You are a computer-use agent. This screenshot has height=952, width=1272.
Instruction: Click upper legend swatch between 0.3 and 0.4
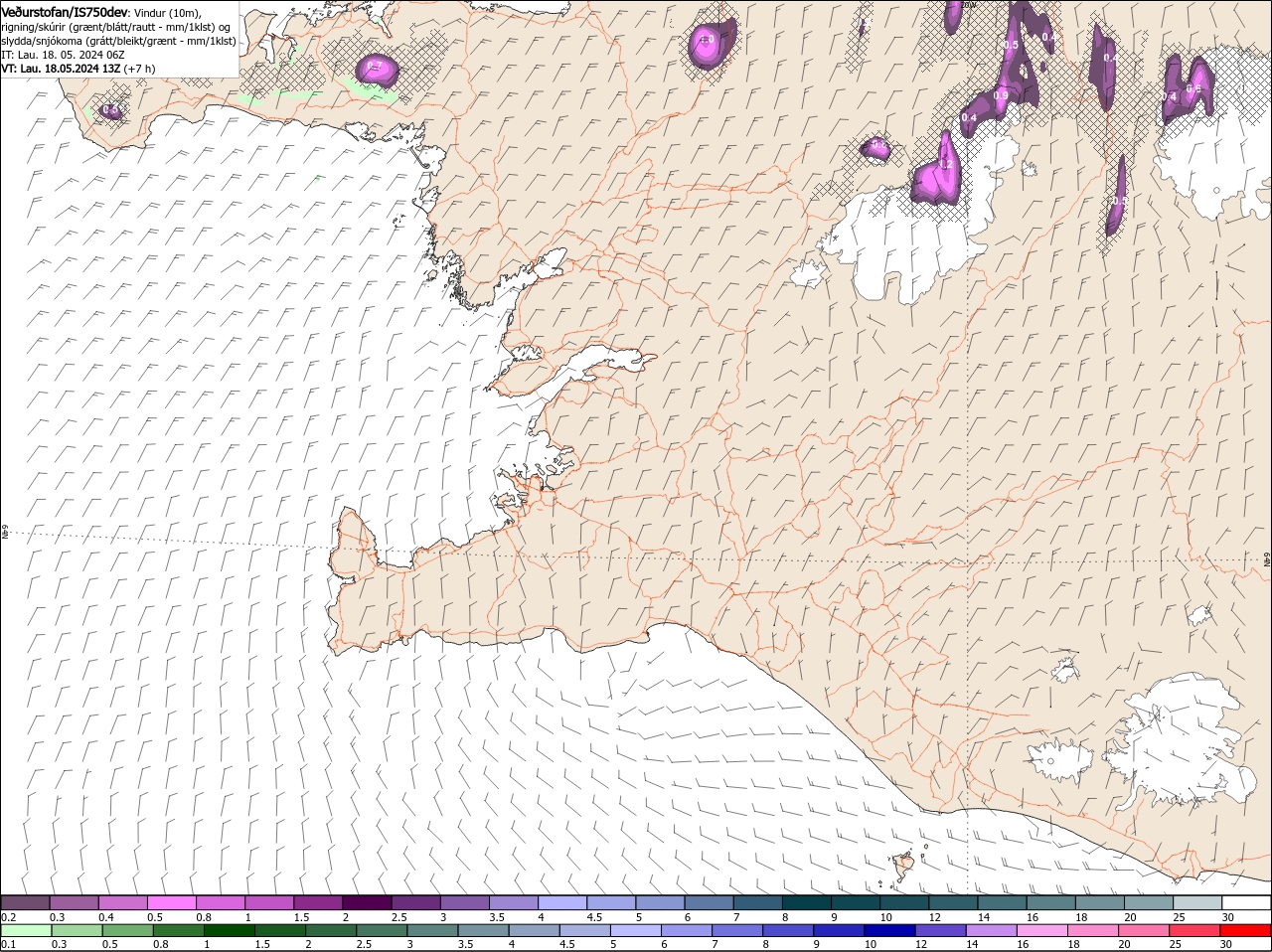[x=75, y=902]
